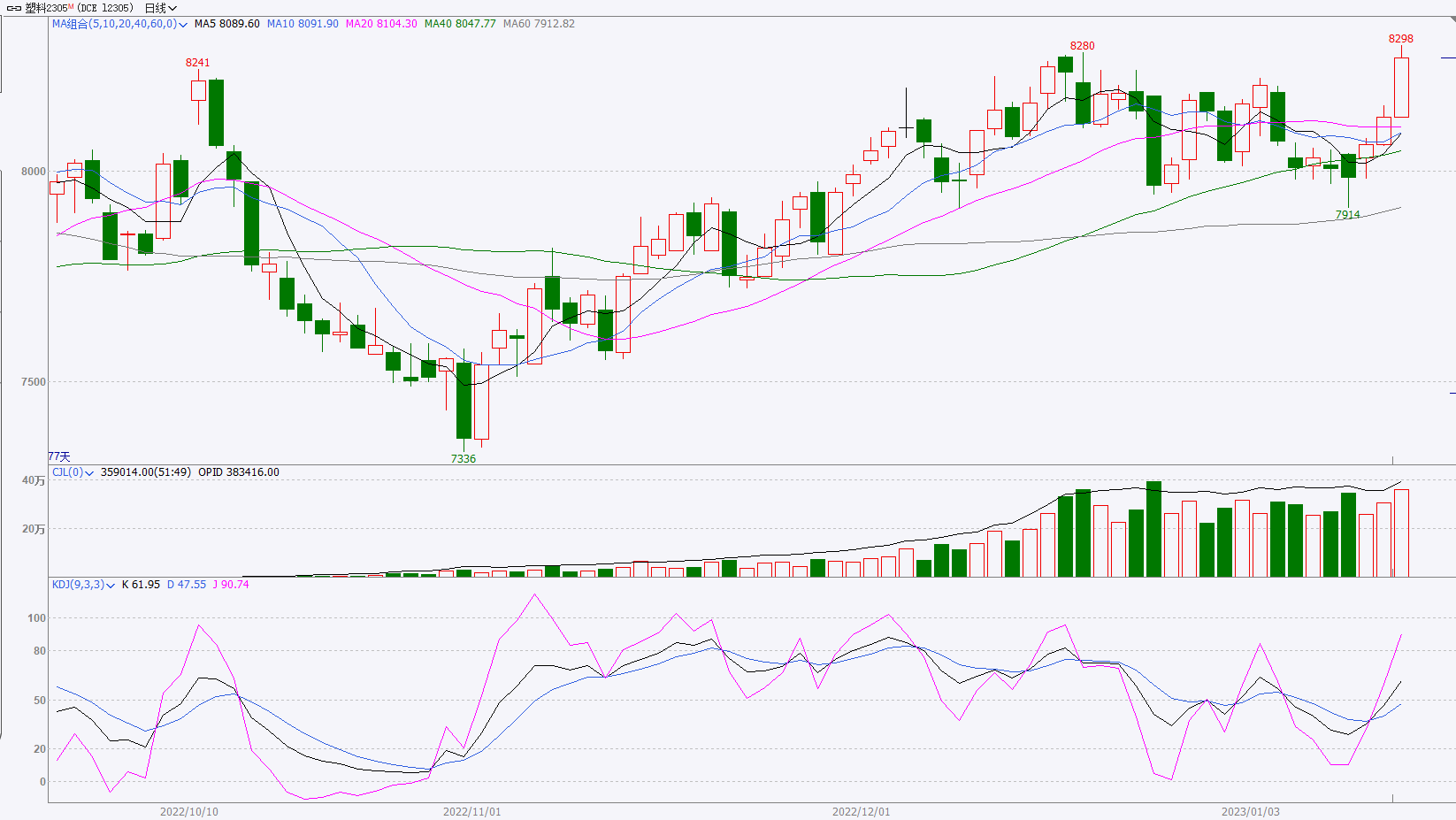Click the gray MA60 7912.82 label

coord(539,24)
